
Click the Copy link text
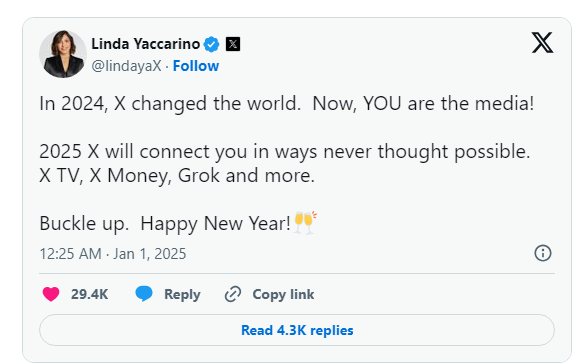[x=283, y=294]
